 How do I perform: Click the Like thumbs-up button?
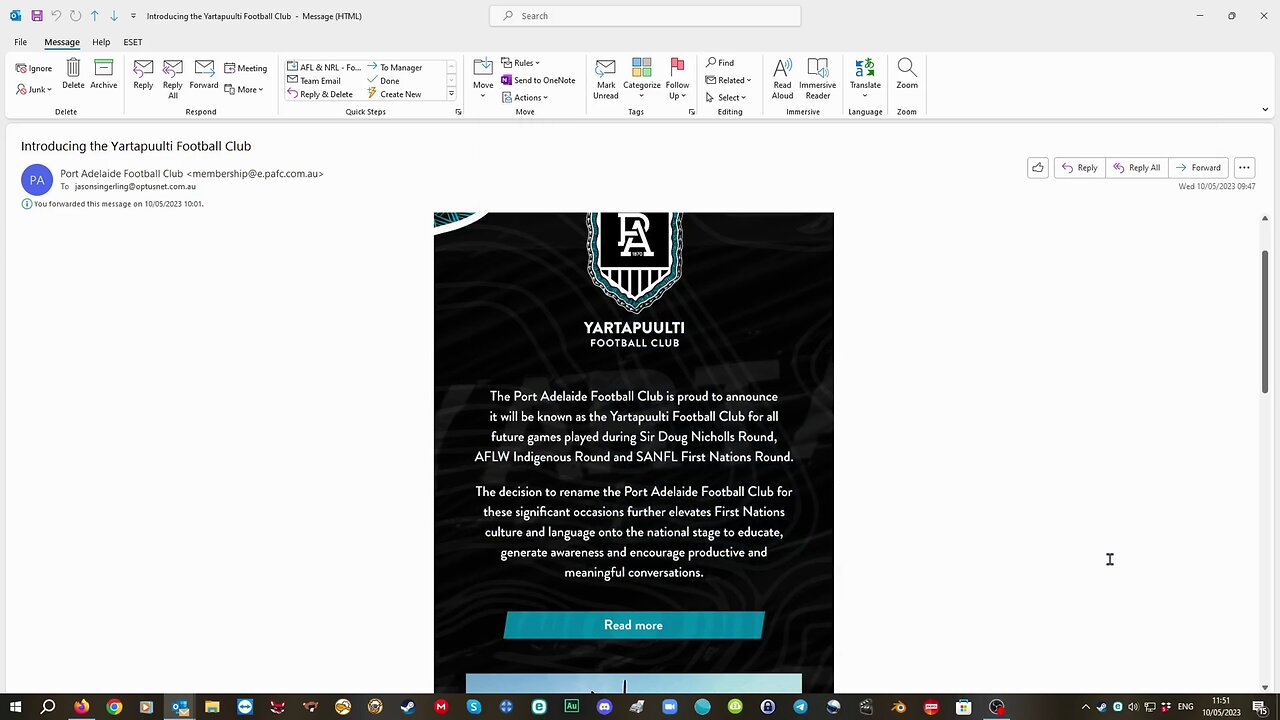point(1038,168)
